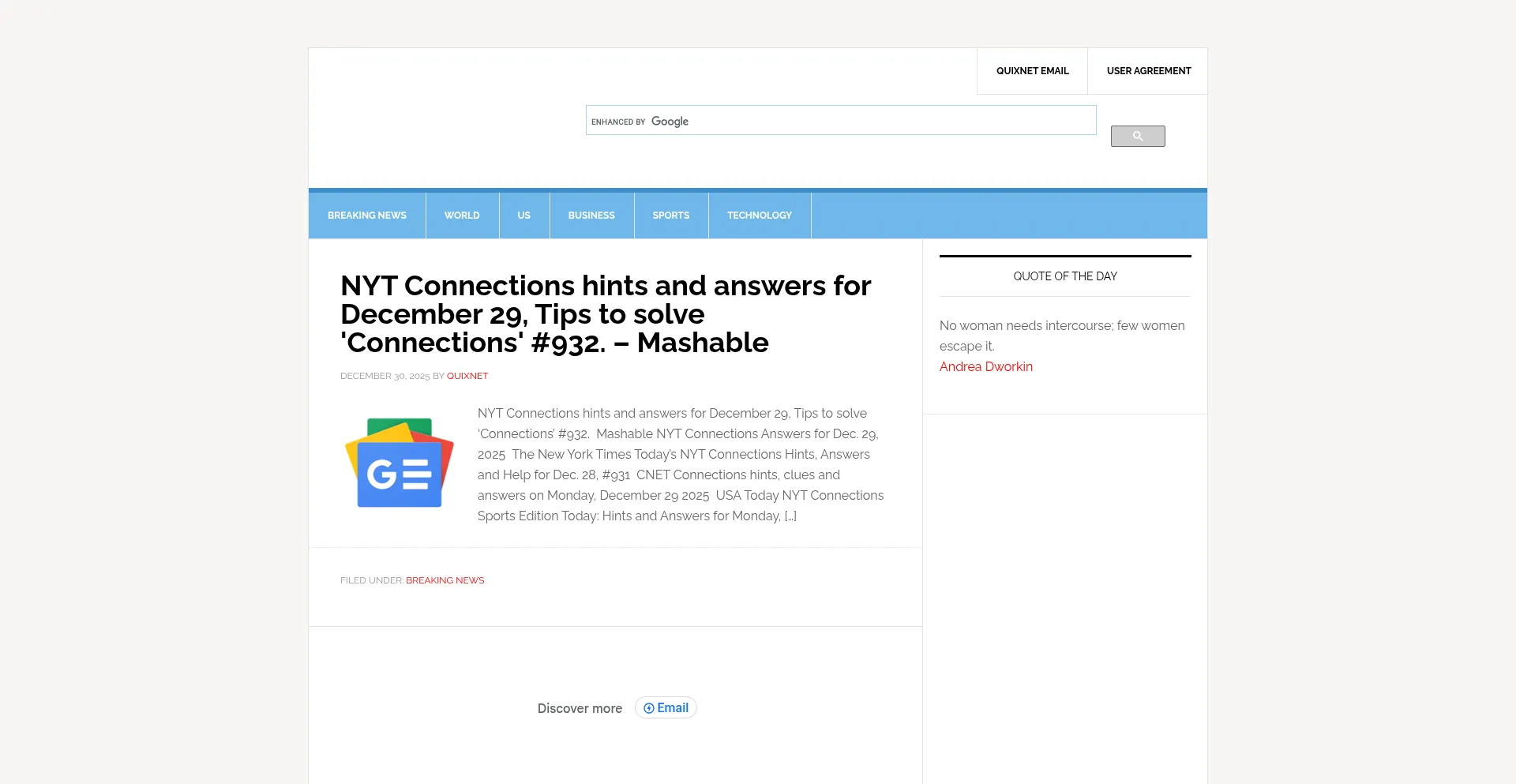The width and height of the screenshot is (1516, 784).
Task: Click the Google News thumbnail image
Action: (400, 463)
